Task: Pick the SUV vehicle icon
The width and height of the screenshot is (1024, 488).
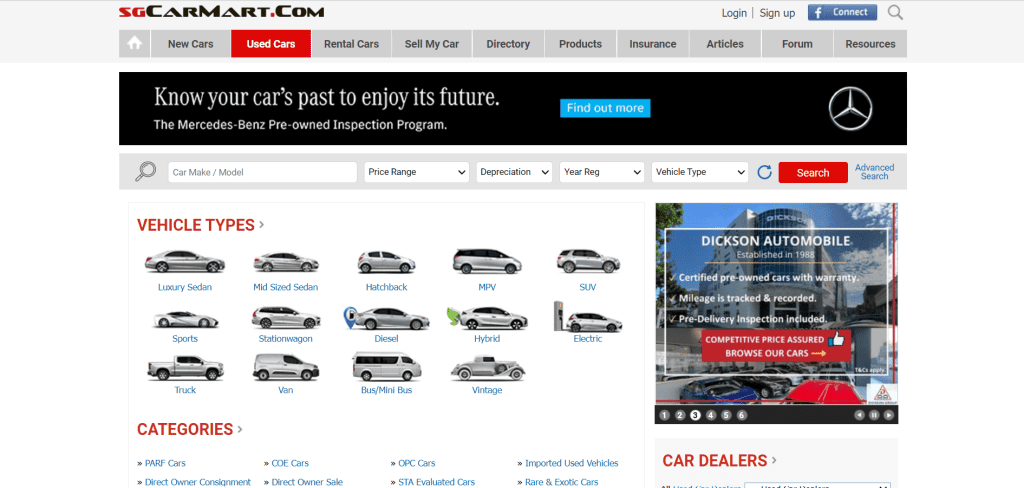Action: 588,261
